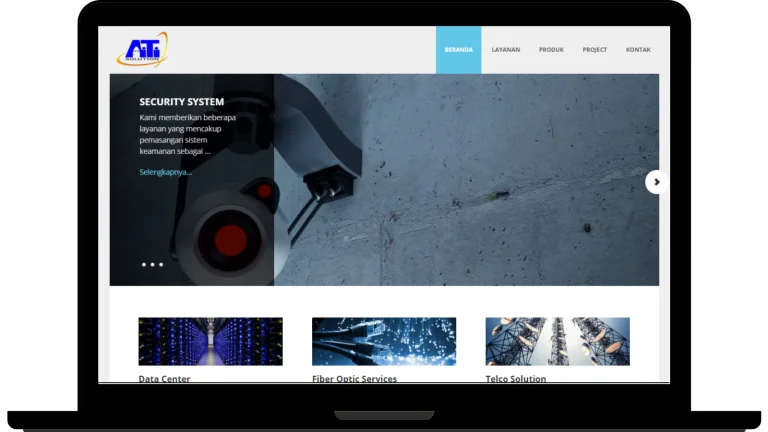
Task: Open the Kontak page
Action: [638, 50]
